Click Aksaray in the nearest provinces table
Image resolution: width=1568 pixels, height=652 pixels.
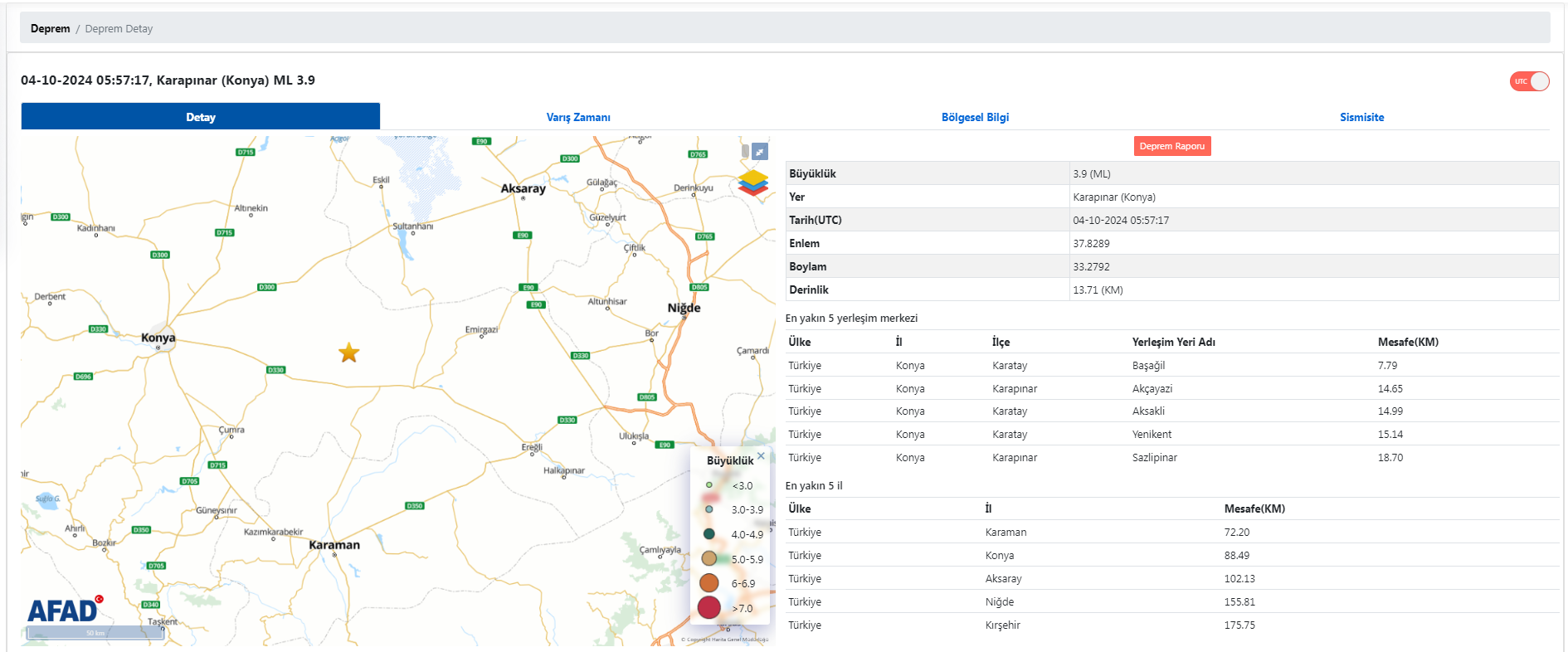click(1003, 578)
